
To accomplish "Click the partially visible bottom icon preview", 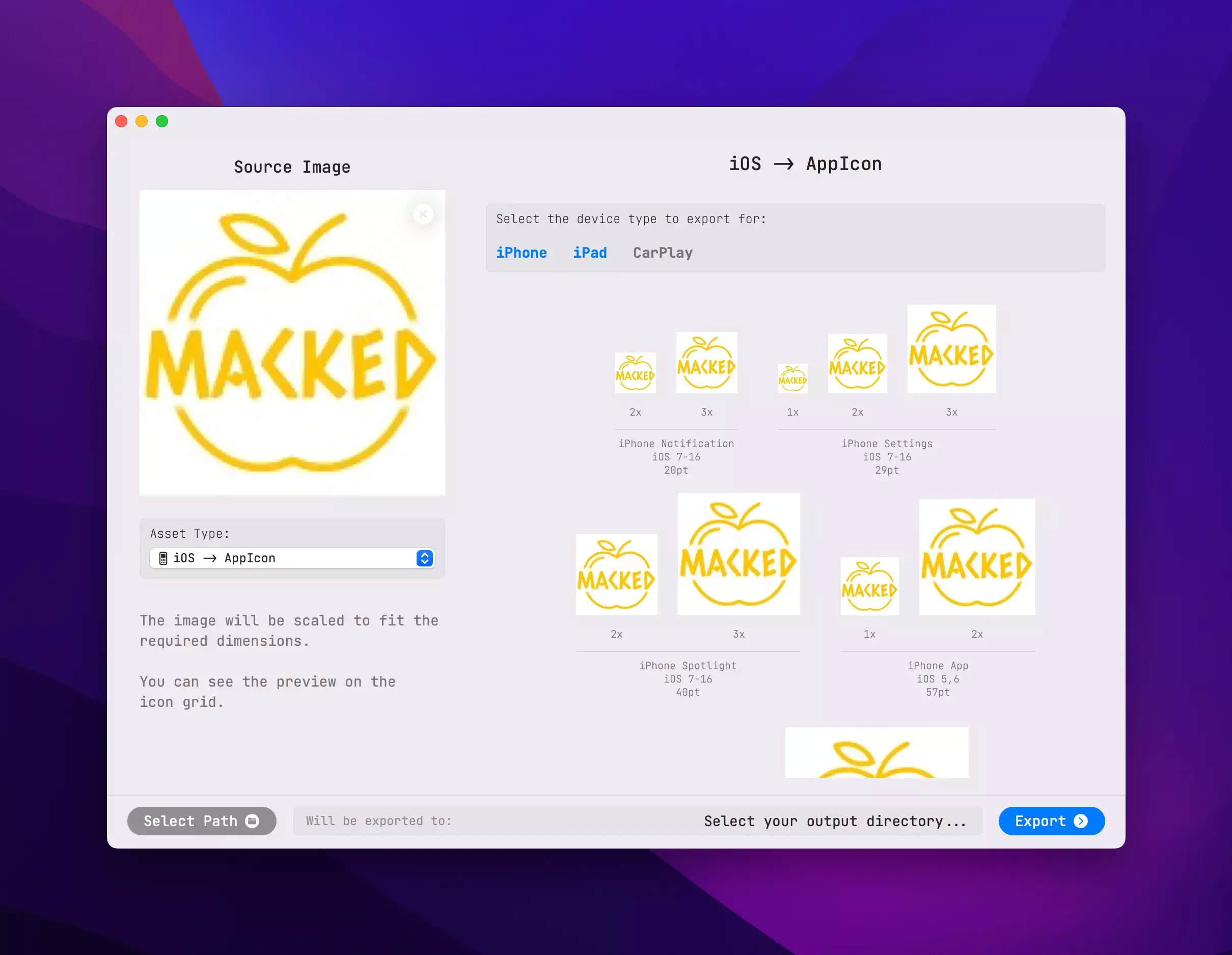I will 876,752.
